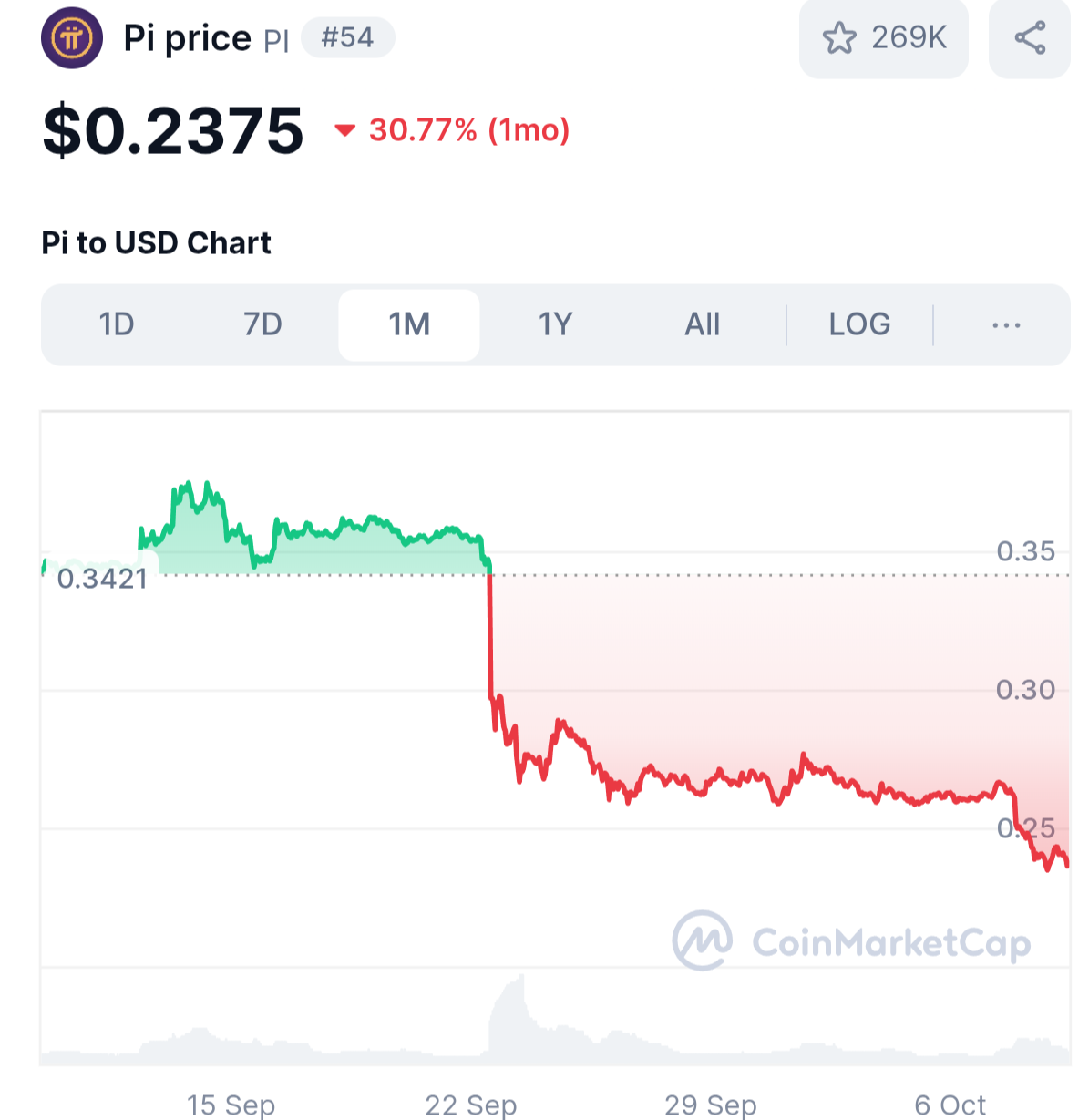
Task: Click the 0.3421 opening price label
Action: 102,579
